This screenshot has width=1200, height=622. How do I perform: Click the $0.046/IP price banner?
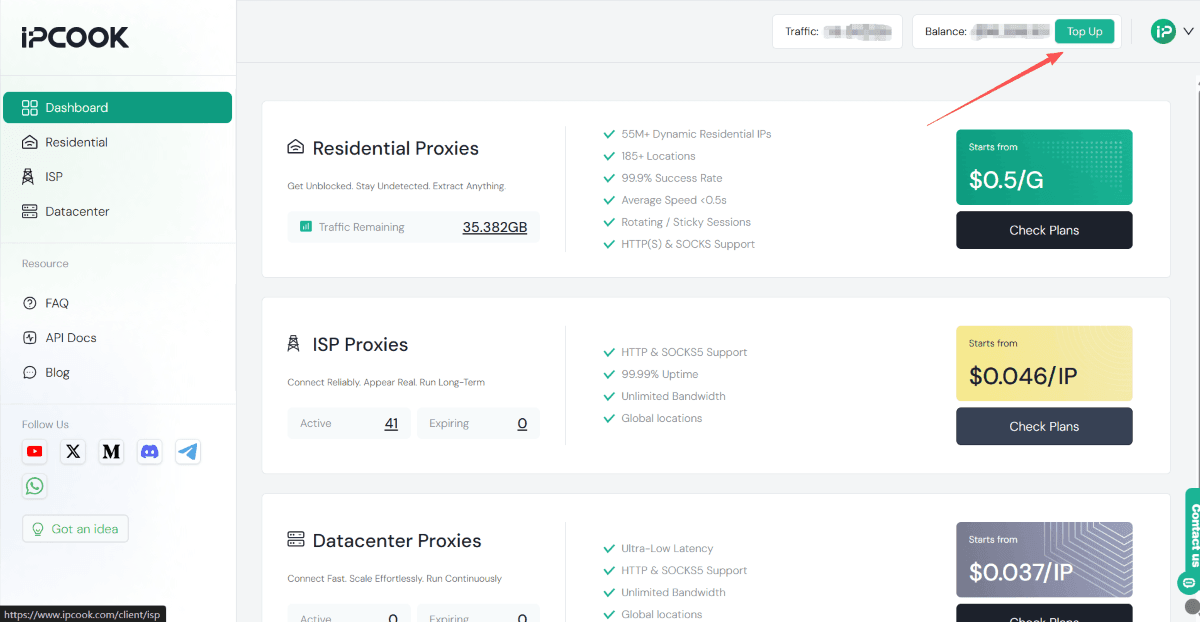coord(1044,364)
